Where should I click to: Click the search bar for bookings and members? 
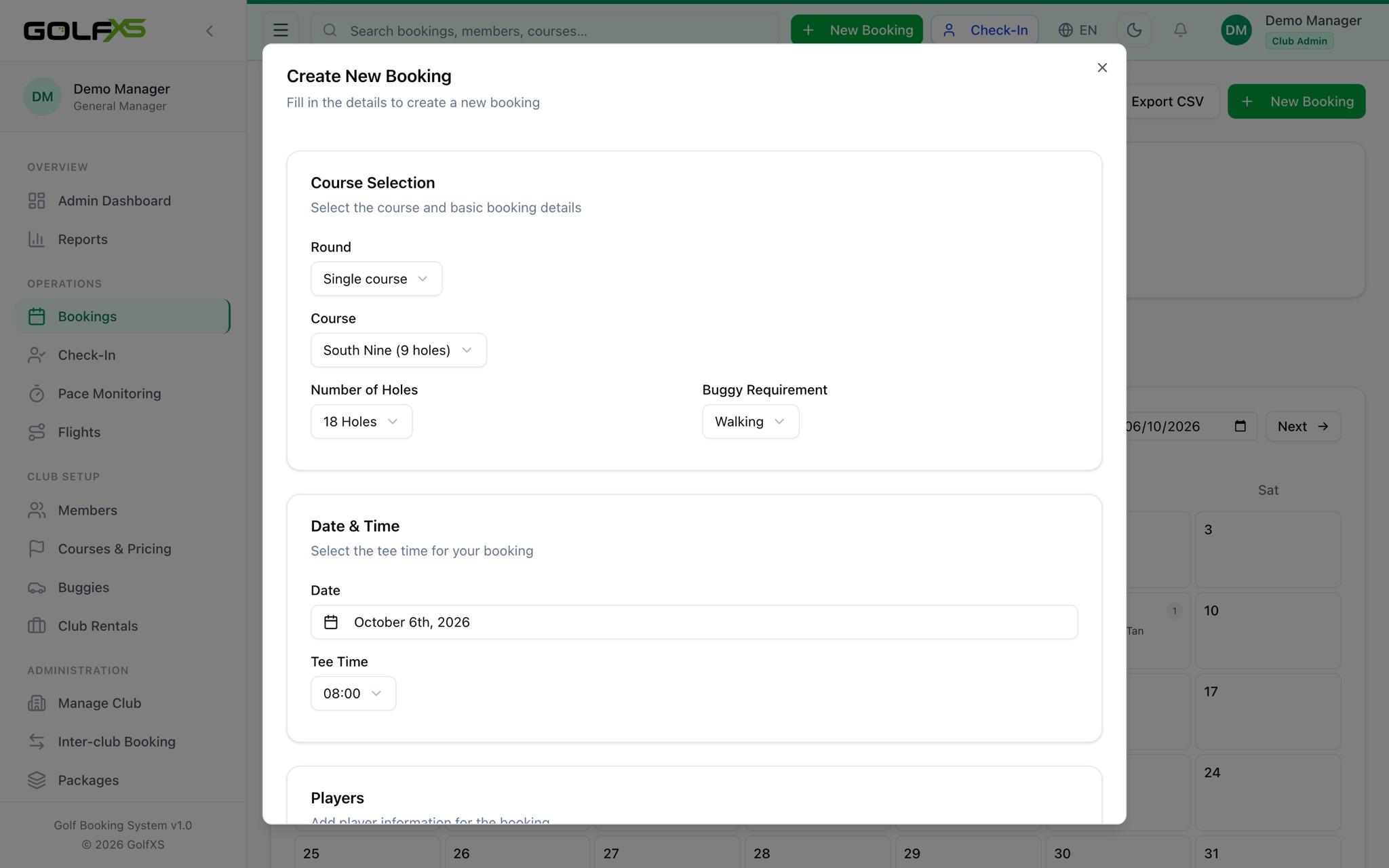pyautogui.click(x=545, y=31)
